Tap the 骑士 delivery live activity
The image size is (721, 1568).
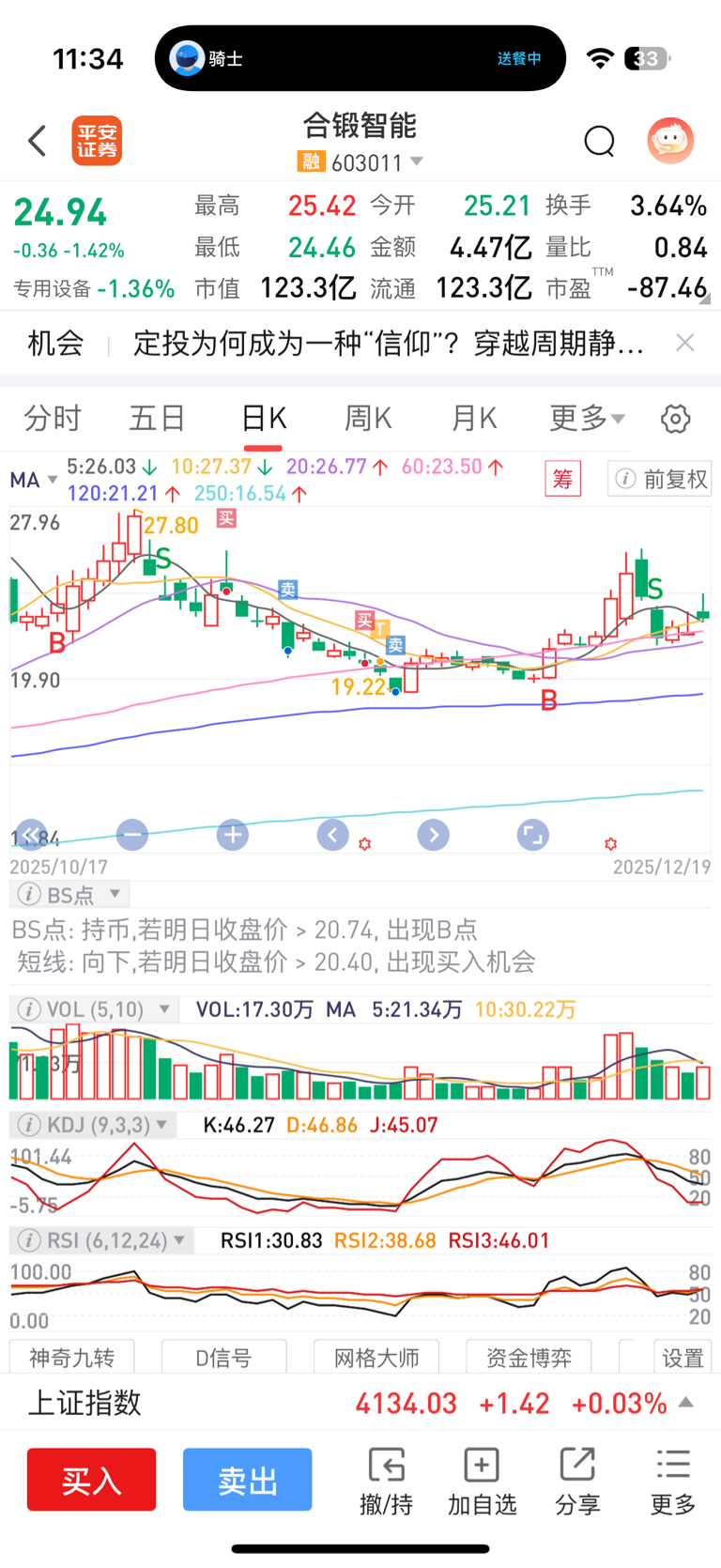tap(360, 58)
